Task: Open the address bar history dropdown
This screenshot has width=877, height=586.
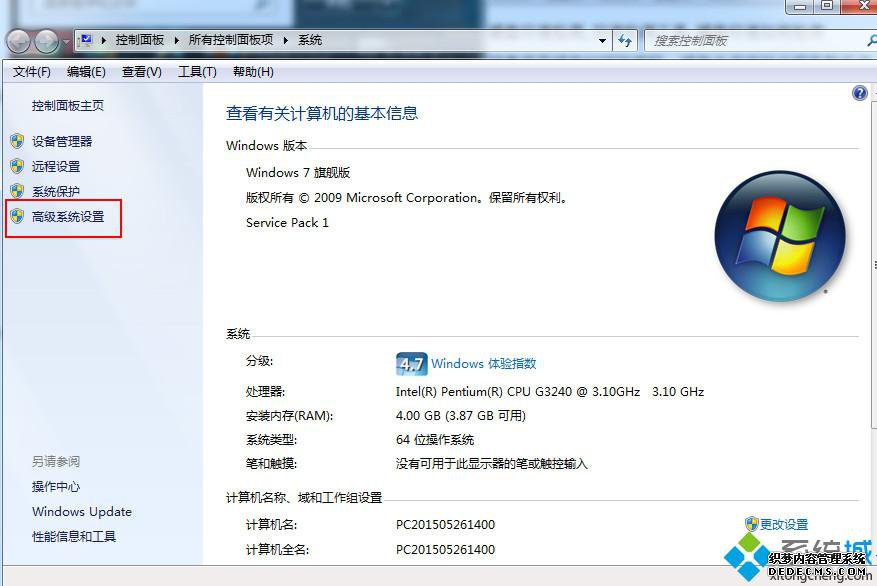Action: pos(602,41)
